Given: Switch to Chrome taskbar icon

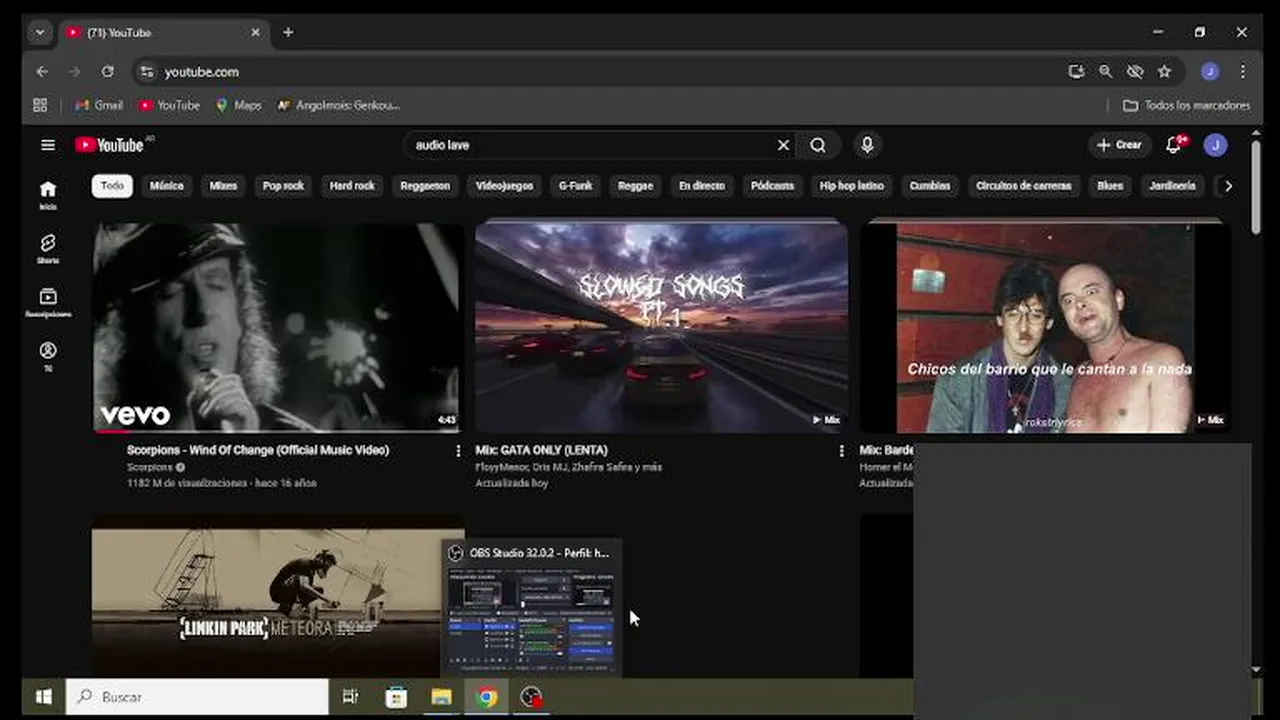Looking at the screenshot, I should (x=487, y=697).
